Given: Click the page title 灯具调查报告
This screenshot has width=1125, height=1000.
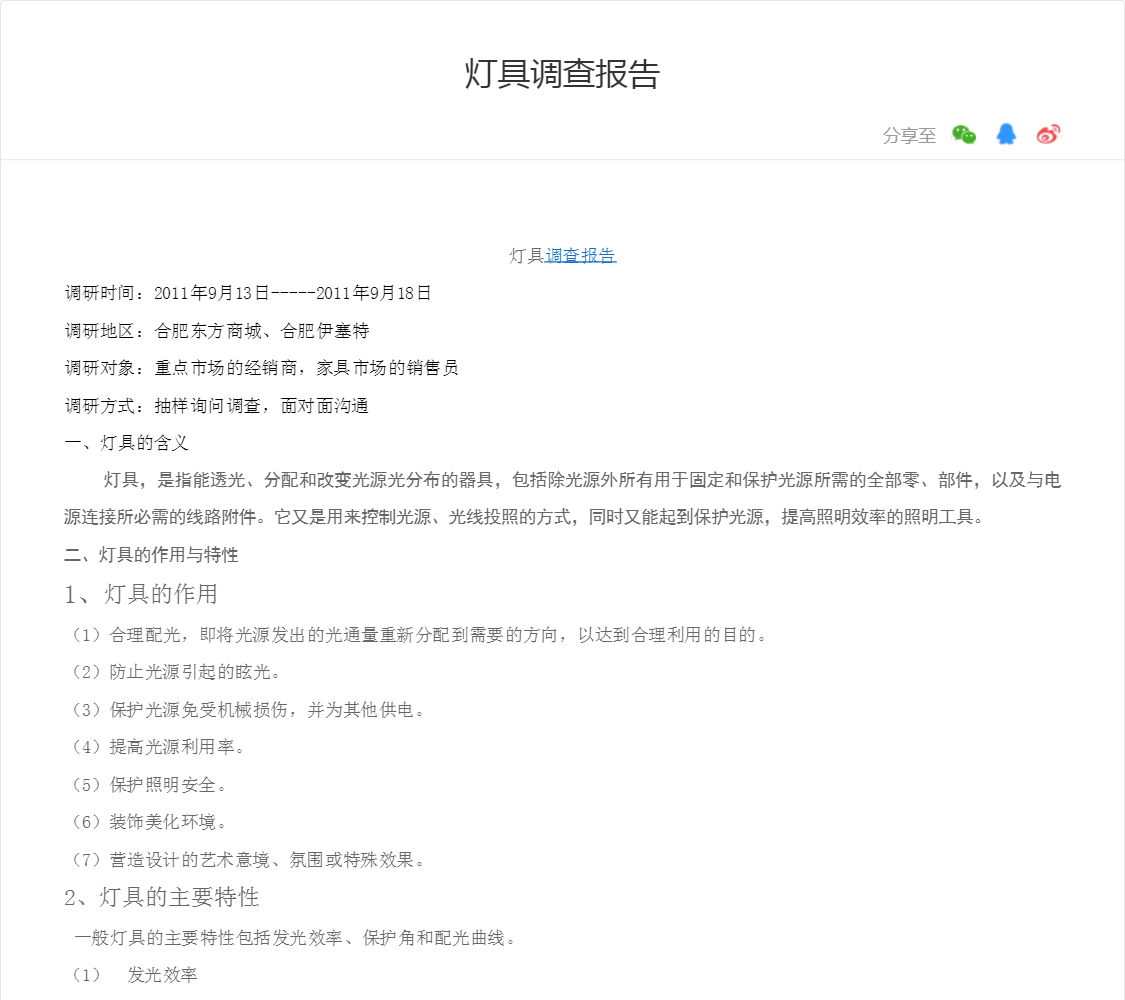Looking at the screenshot, I should point(562,74).
